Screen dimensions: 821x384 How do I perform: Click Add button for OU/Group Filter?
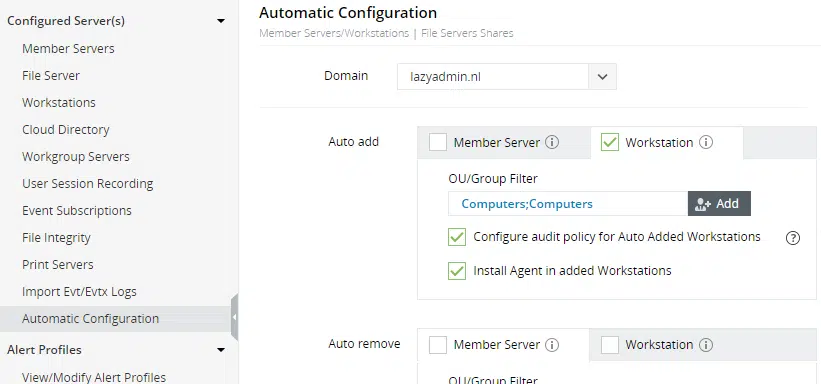[719, 204]
